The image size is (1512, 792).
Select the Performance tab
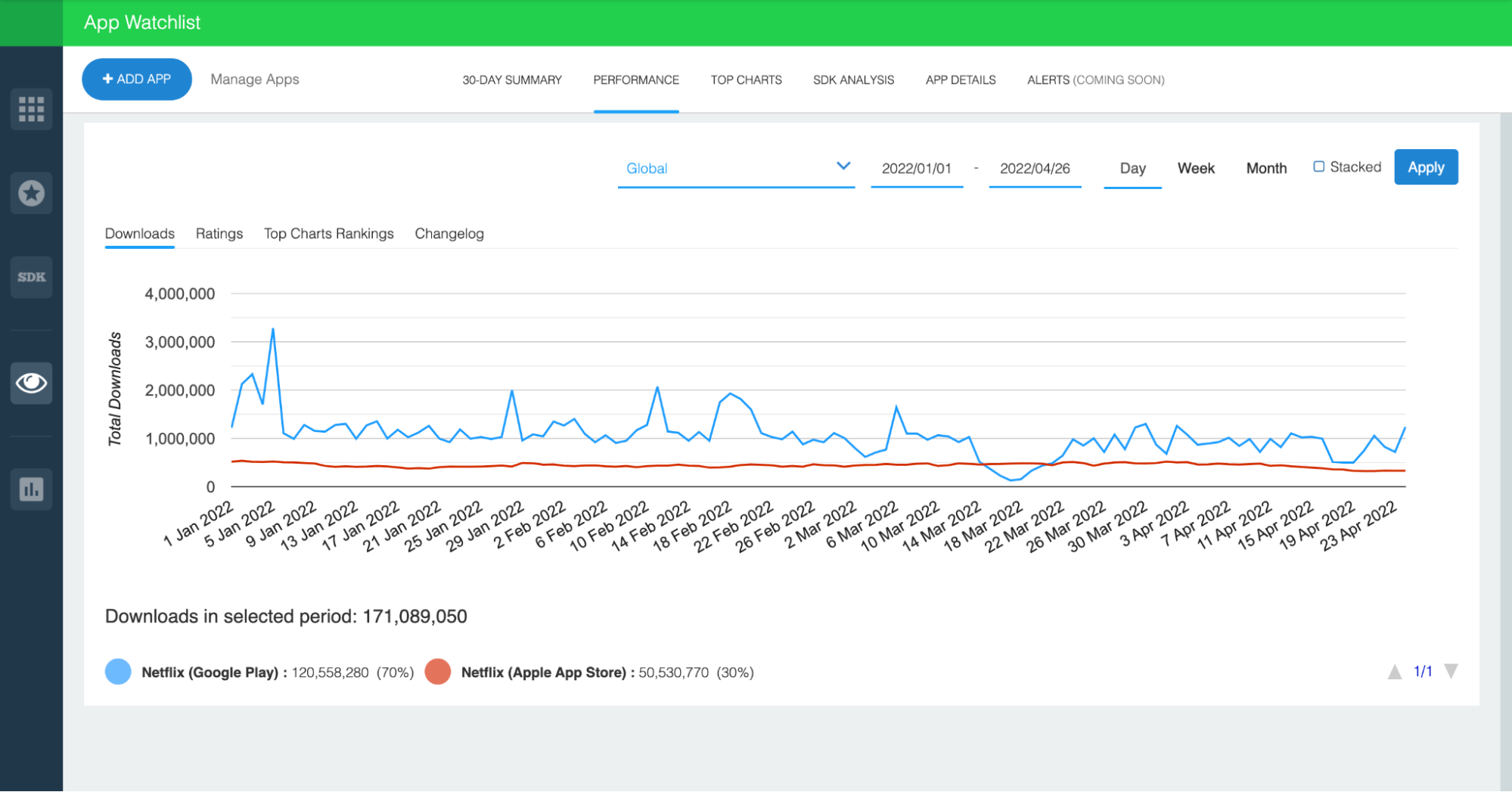click(x=636, y=79)
